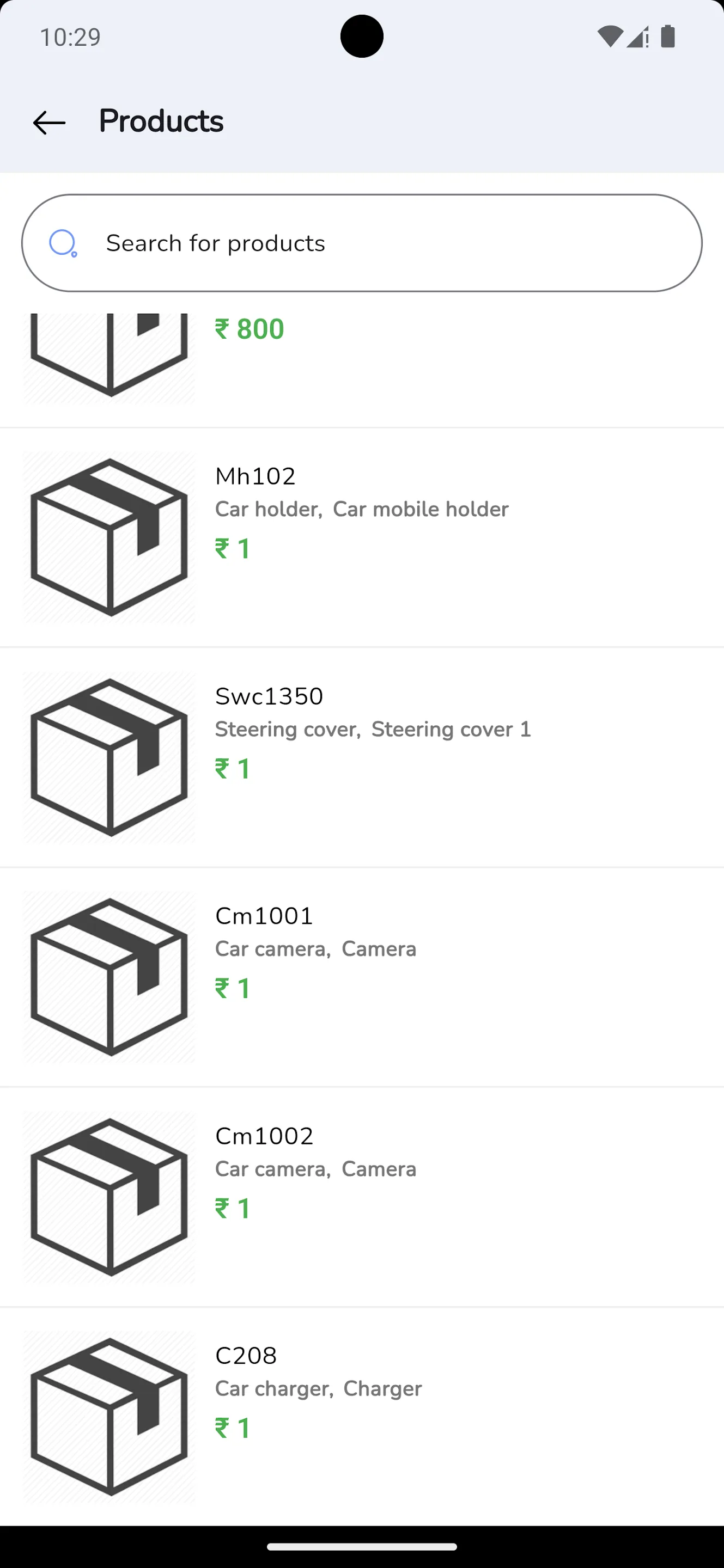
Task: Tap the back arrow icon
Action: (48, 122)
